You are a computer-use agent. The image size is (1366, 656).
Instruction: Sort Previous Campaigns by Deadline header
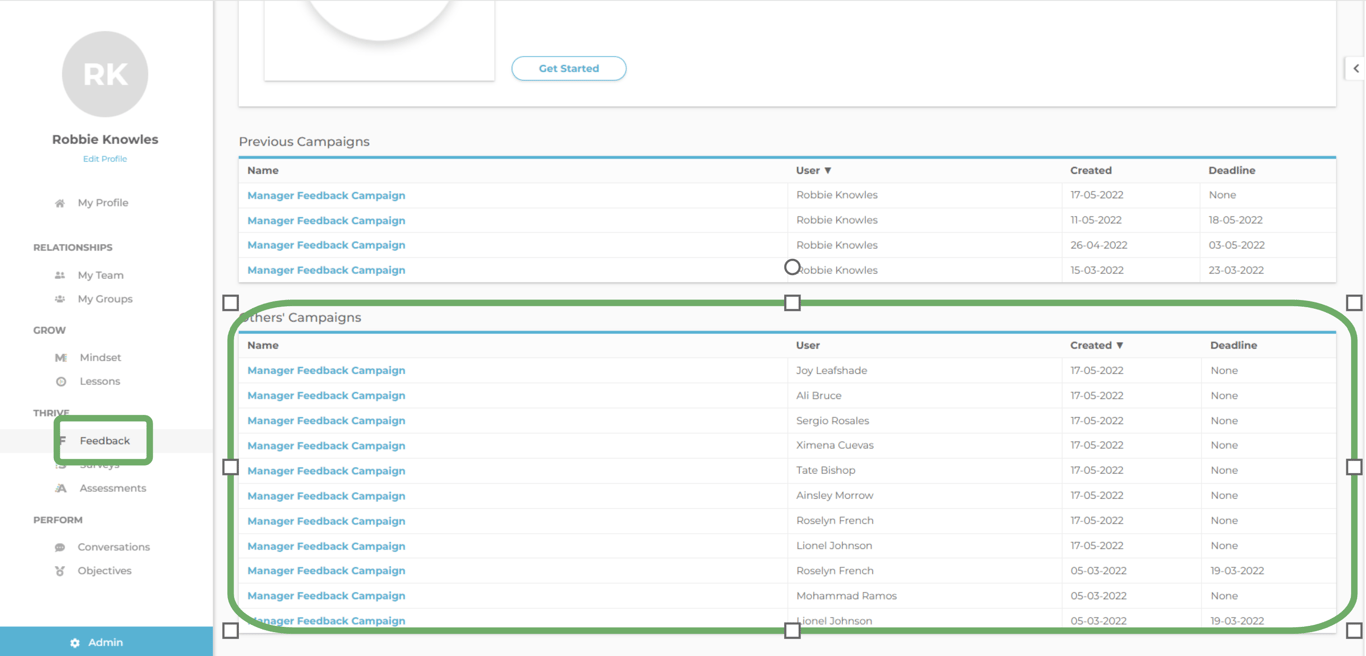1232,170
